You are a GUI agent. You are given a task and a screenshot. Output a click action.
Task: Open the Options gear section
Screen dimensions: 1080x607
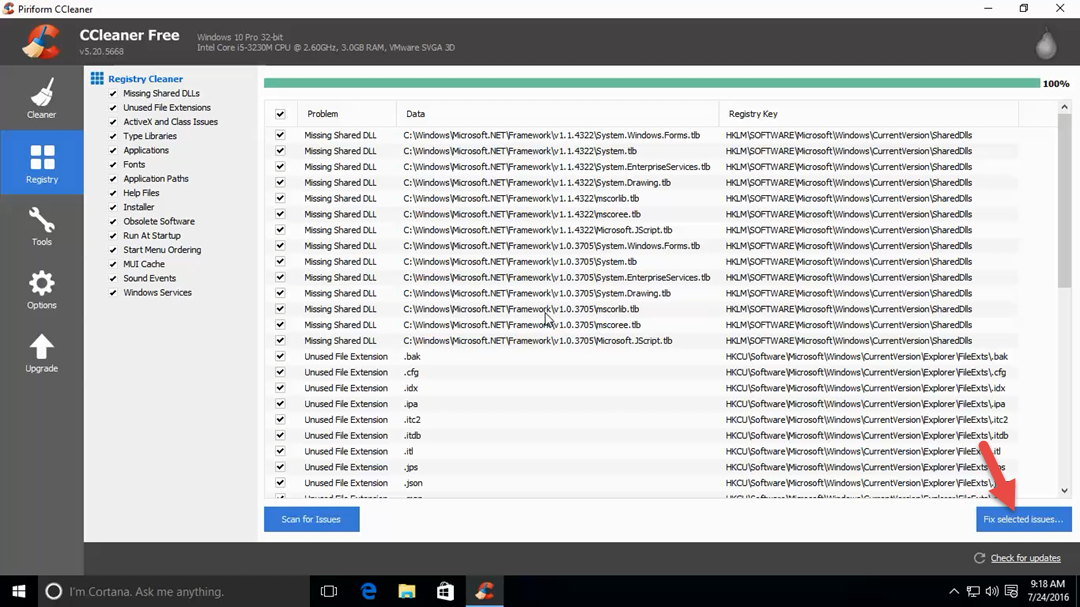pos(41,289)
